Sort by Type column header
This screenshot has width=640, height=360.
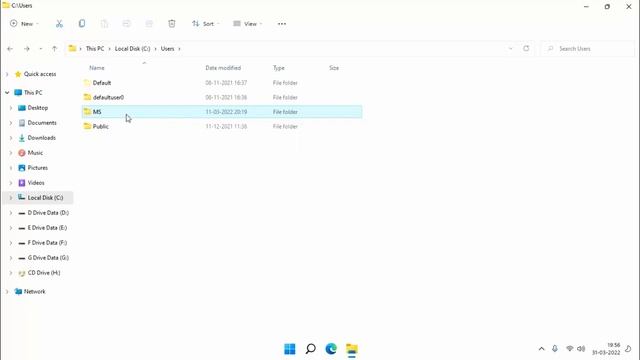279,68
